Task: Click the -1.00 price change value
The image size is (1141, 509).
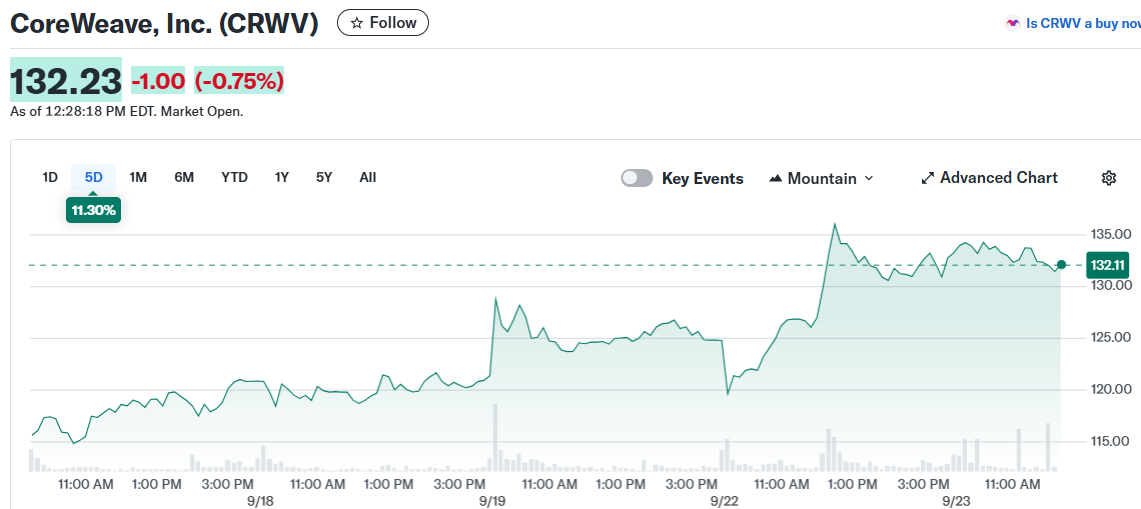Action: click(159, 81)
